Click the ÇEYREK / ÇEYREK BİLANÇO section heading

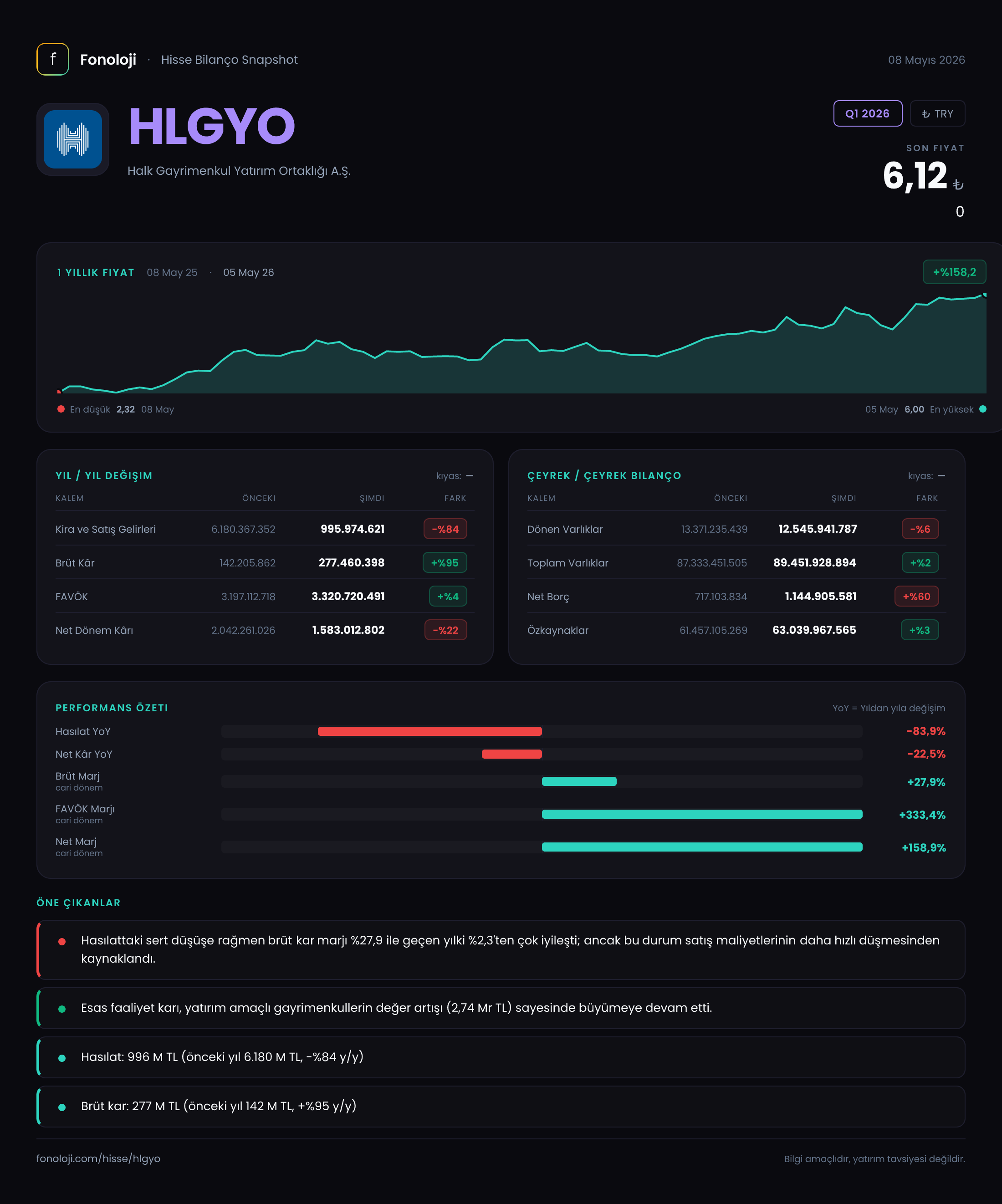tap(604, 476)
